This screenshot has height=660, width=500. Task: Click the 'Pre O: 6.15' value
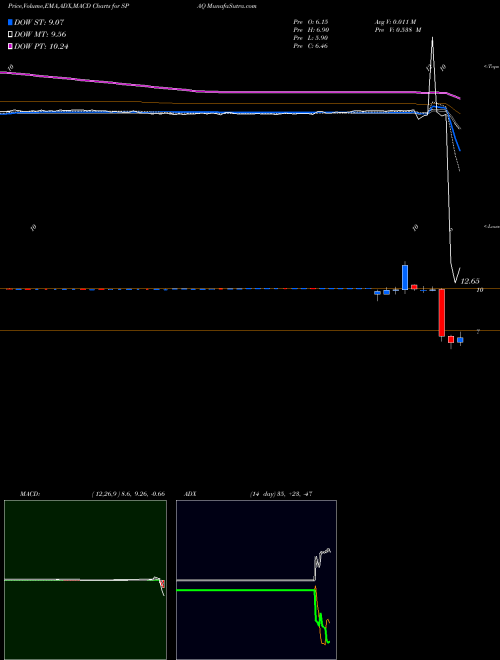[311, 22]
